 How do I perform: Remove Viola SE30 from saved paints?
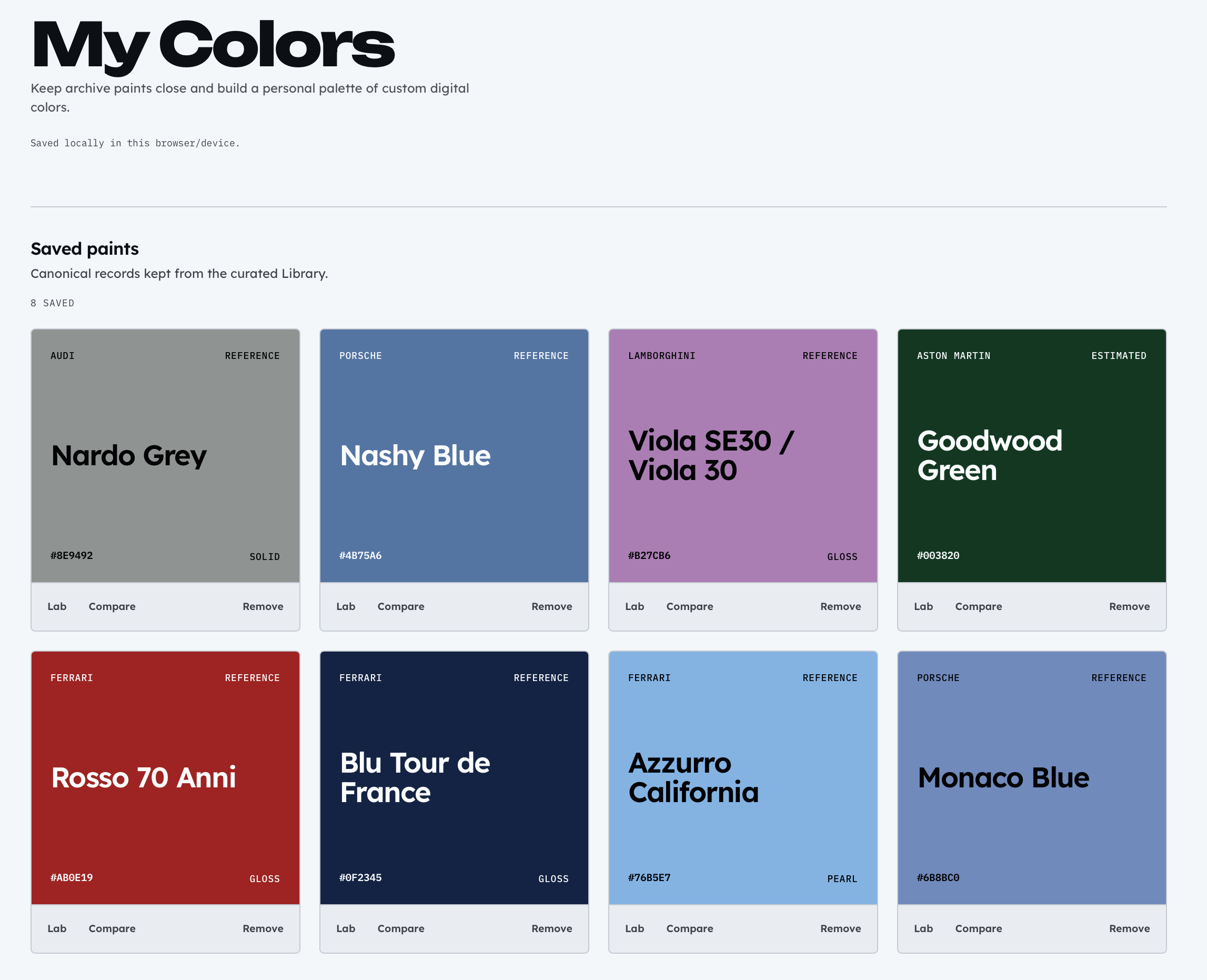[841, 606]
